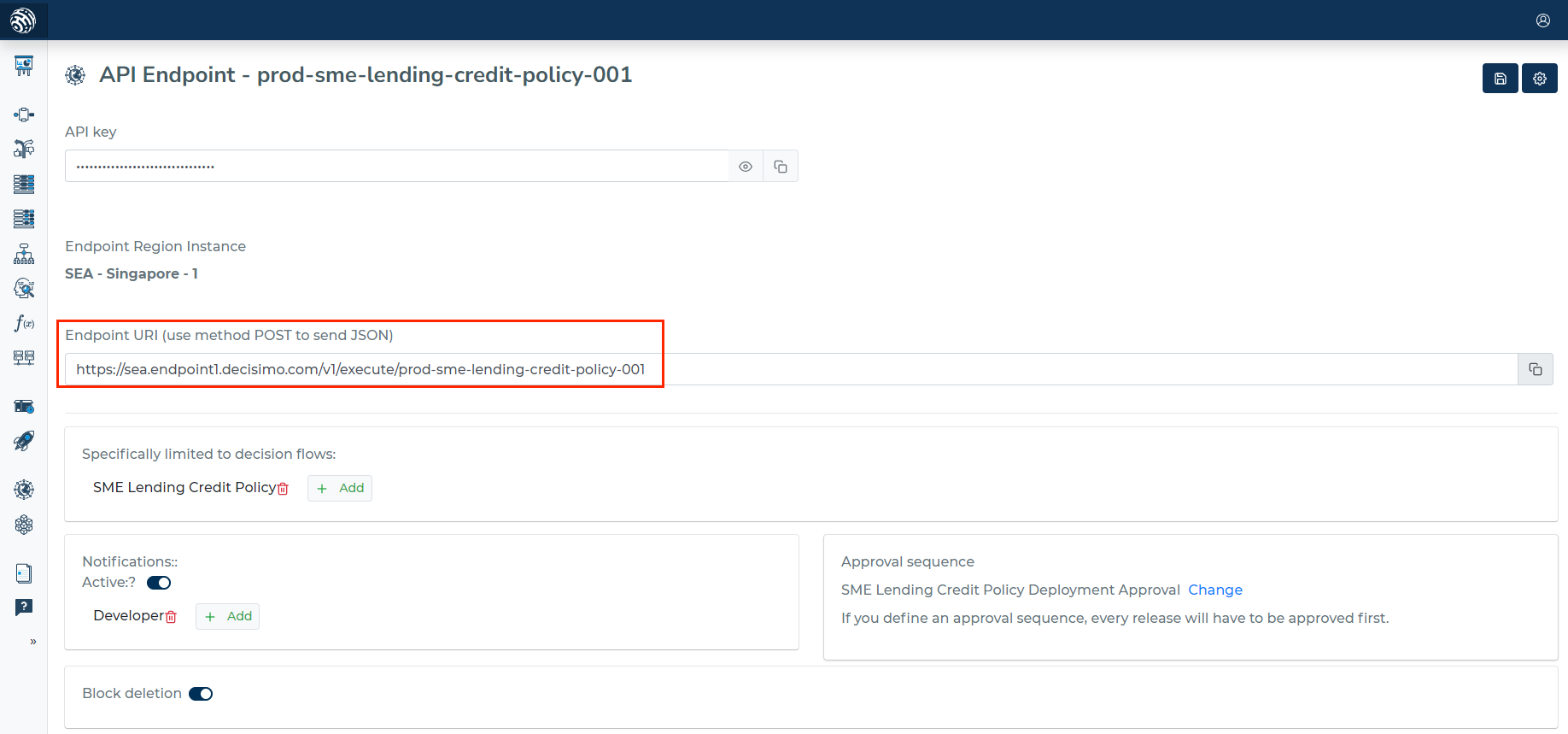Open the tree hierarchy diagram icon
1568x734 pixels.
pos(24,254)
